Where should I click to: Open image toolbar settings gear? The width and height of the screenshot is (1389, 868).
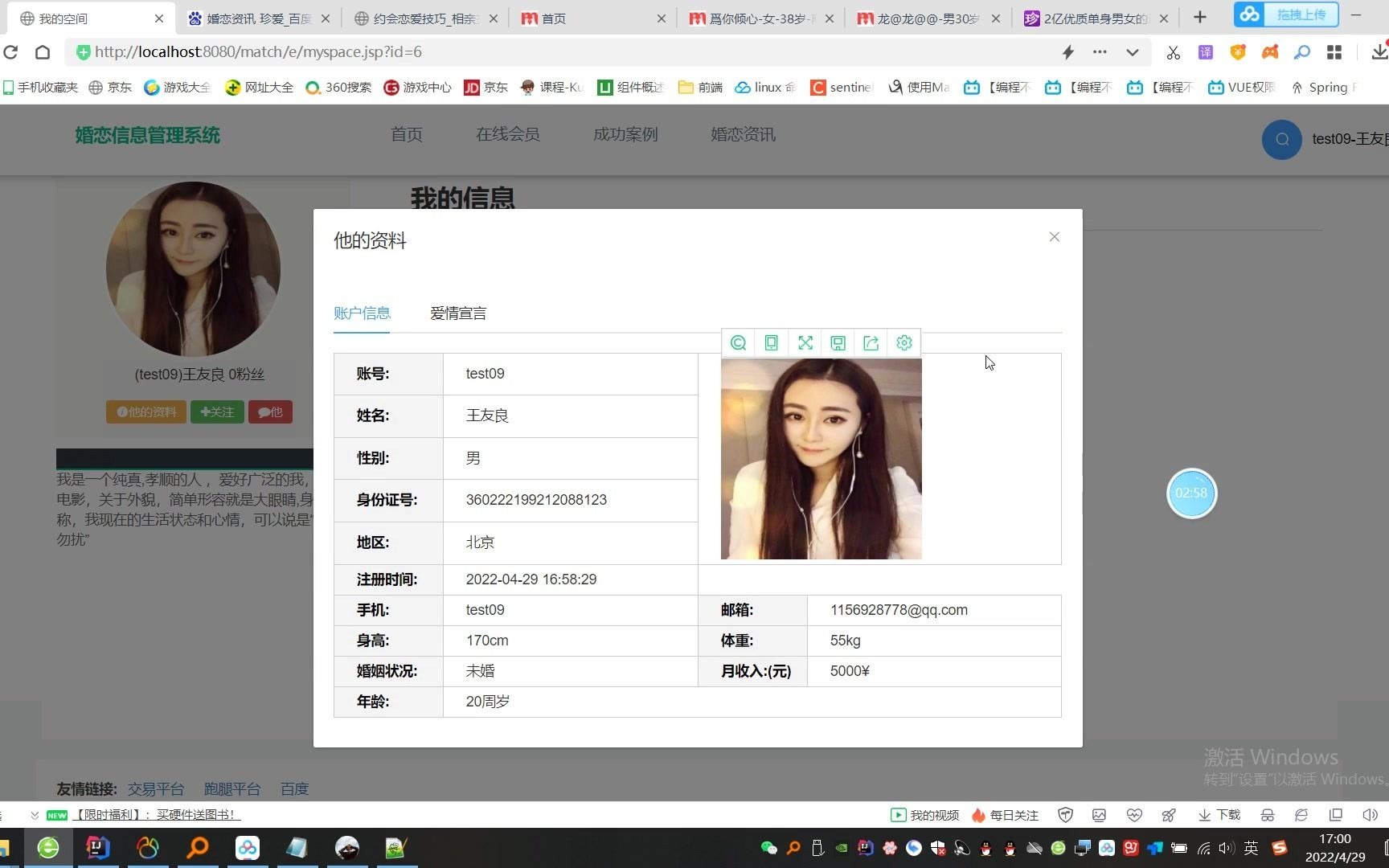[x=904, y=343]
